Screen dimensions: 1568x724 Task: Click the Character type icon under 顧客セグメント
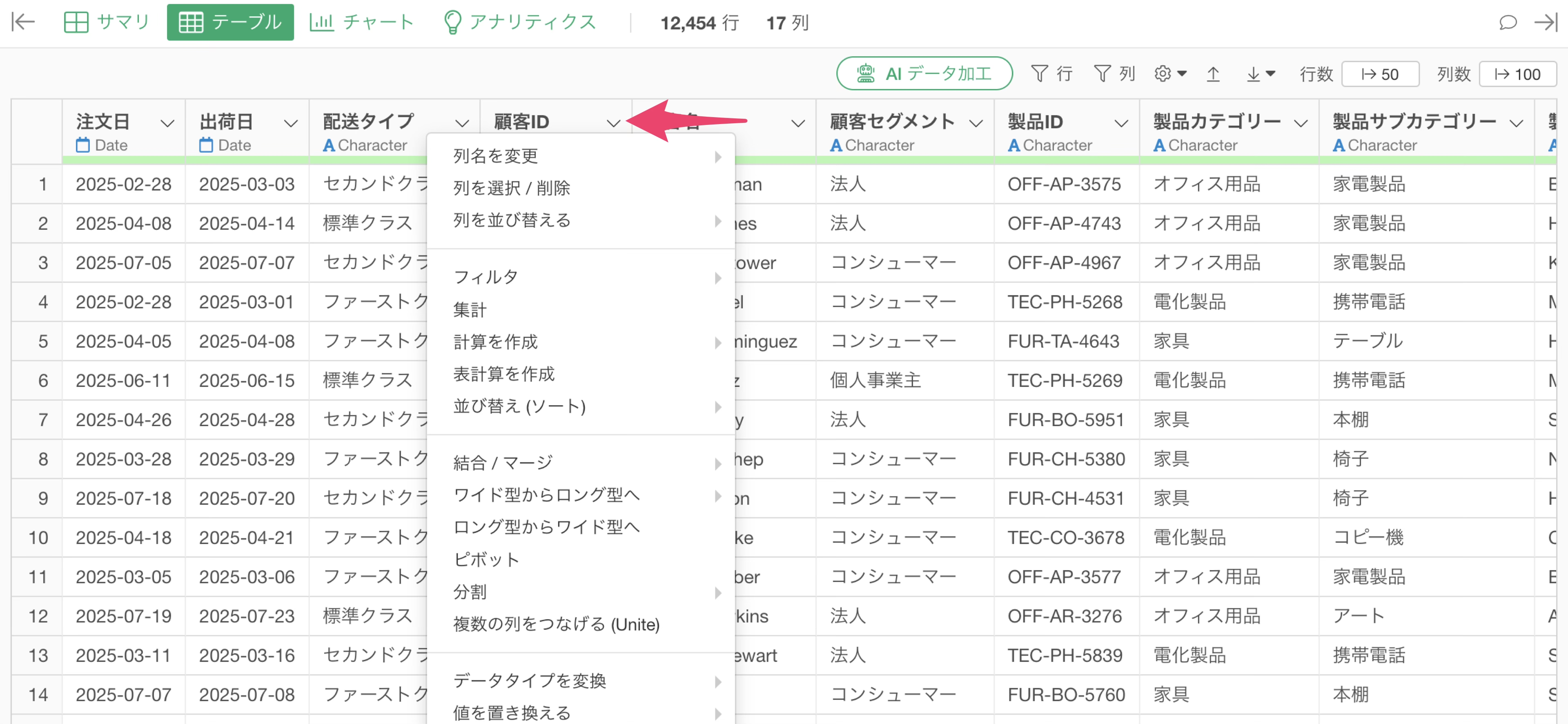(836, 145)
